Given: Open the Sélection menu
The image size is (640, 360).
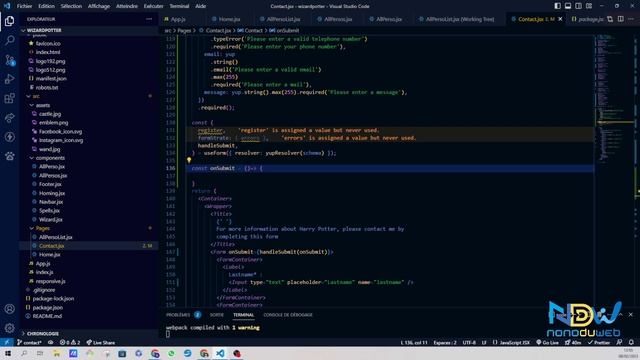Looking at the screenshot, I should point(71,6).
